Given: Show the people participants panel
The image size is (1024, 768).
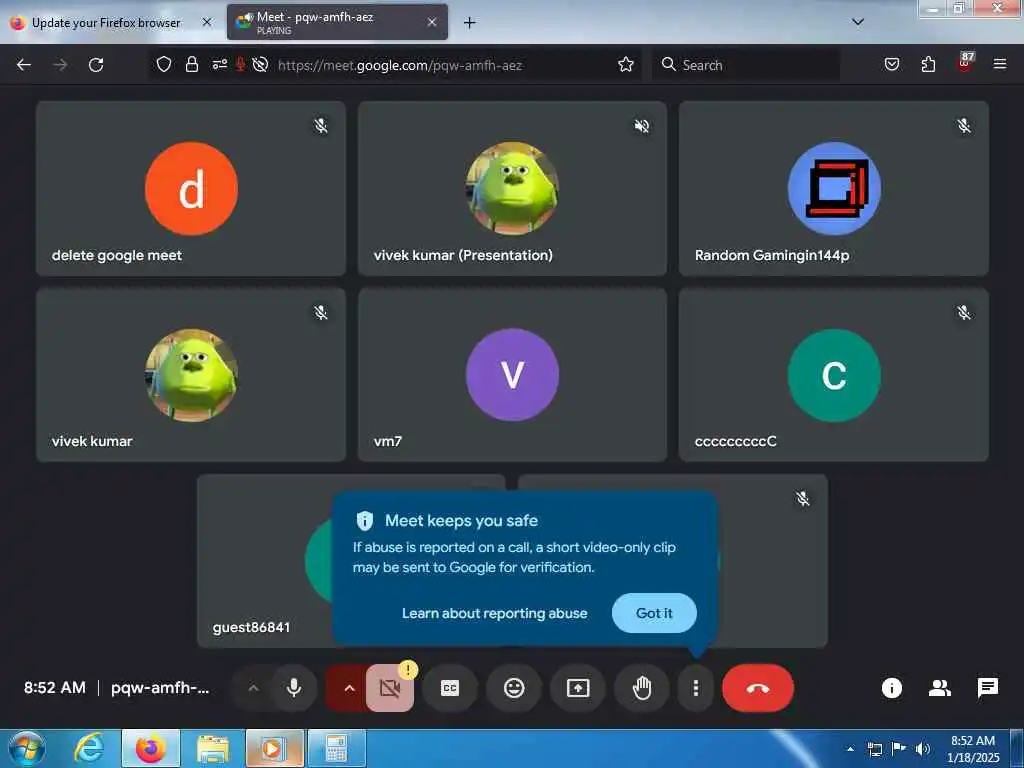Looking at the screenshot, I should [x=940, y=688].
